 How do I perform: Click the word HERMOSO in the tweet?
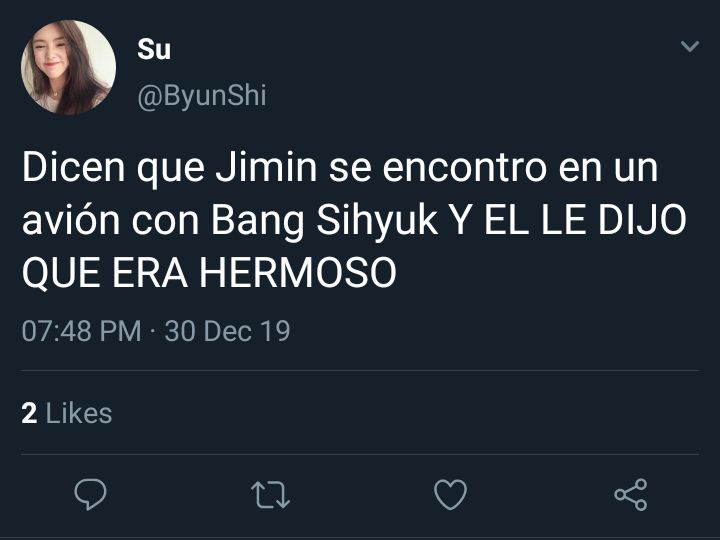click(x=298, y=273)
